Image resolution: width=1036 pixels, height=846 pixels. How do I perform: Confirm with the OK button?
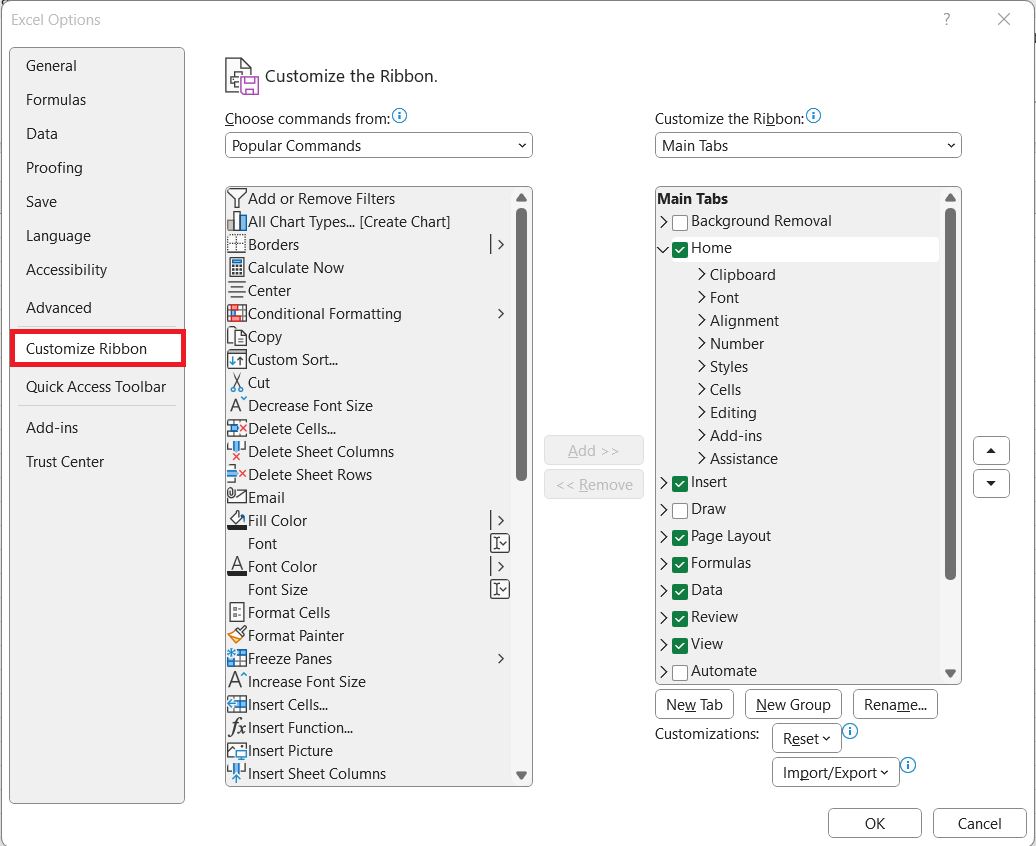(x=874, y=823)
